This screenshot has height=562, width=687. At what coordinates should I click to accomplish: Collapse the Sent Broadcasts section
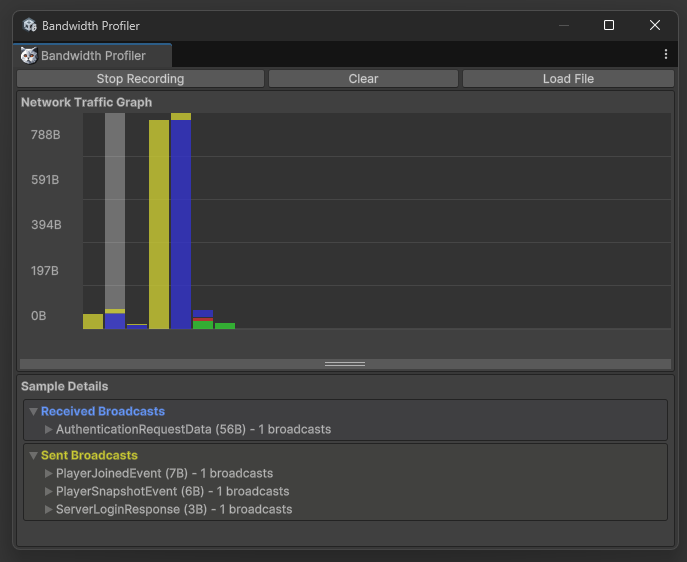point(33,455)
